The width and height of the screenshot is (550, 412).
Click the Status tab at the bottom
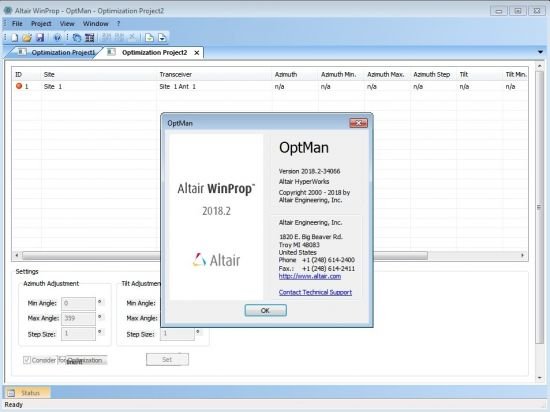coord(27,393)
